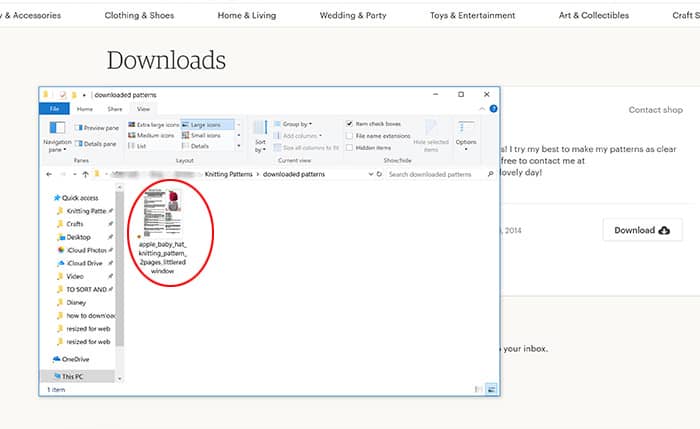The image size is (700, 429).
Task: Toggle the Details pane
Action: [96, 144]
